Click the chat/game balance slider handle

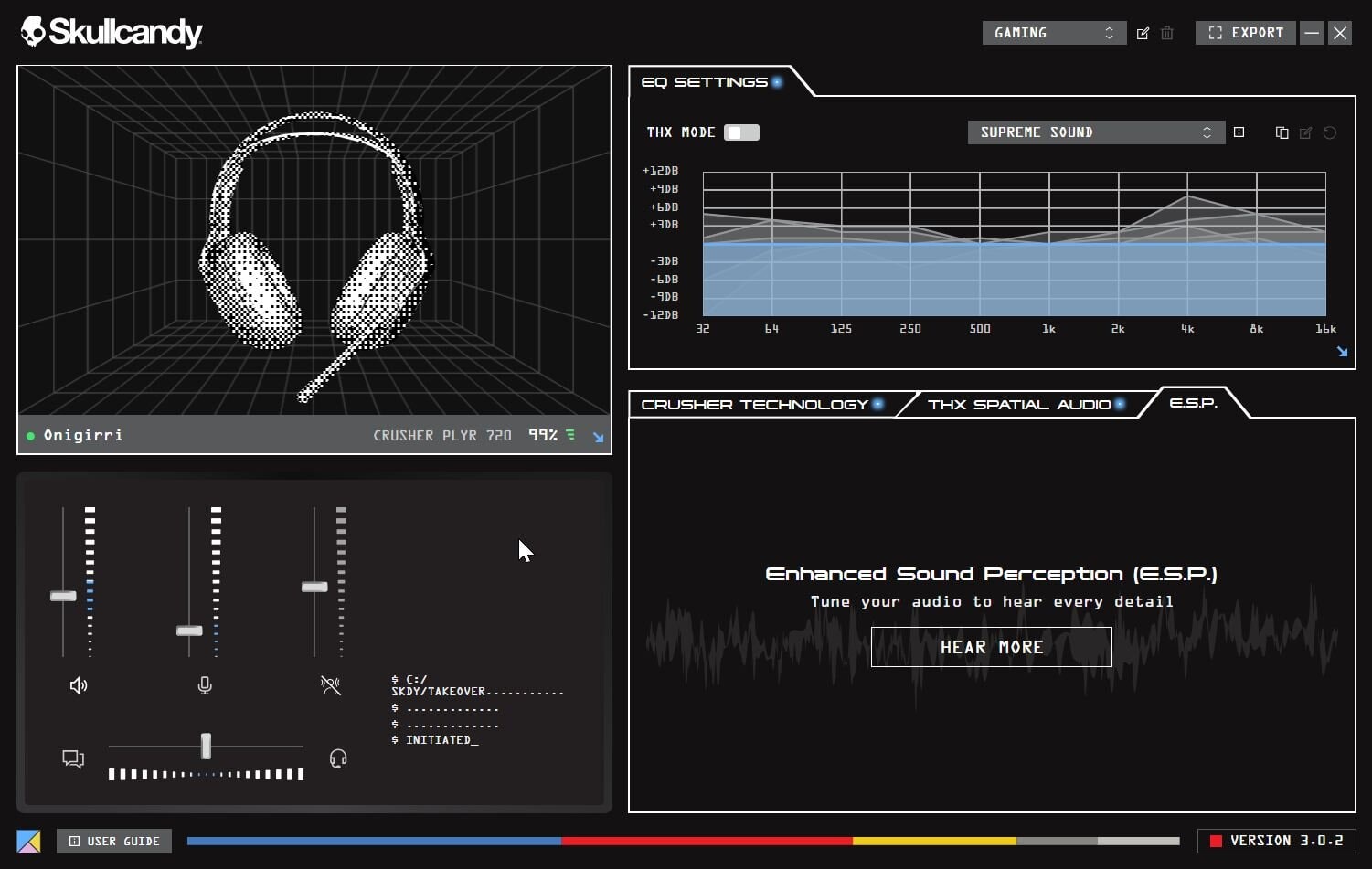point(206,746)
